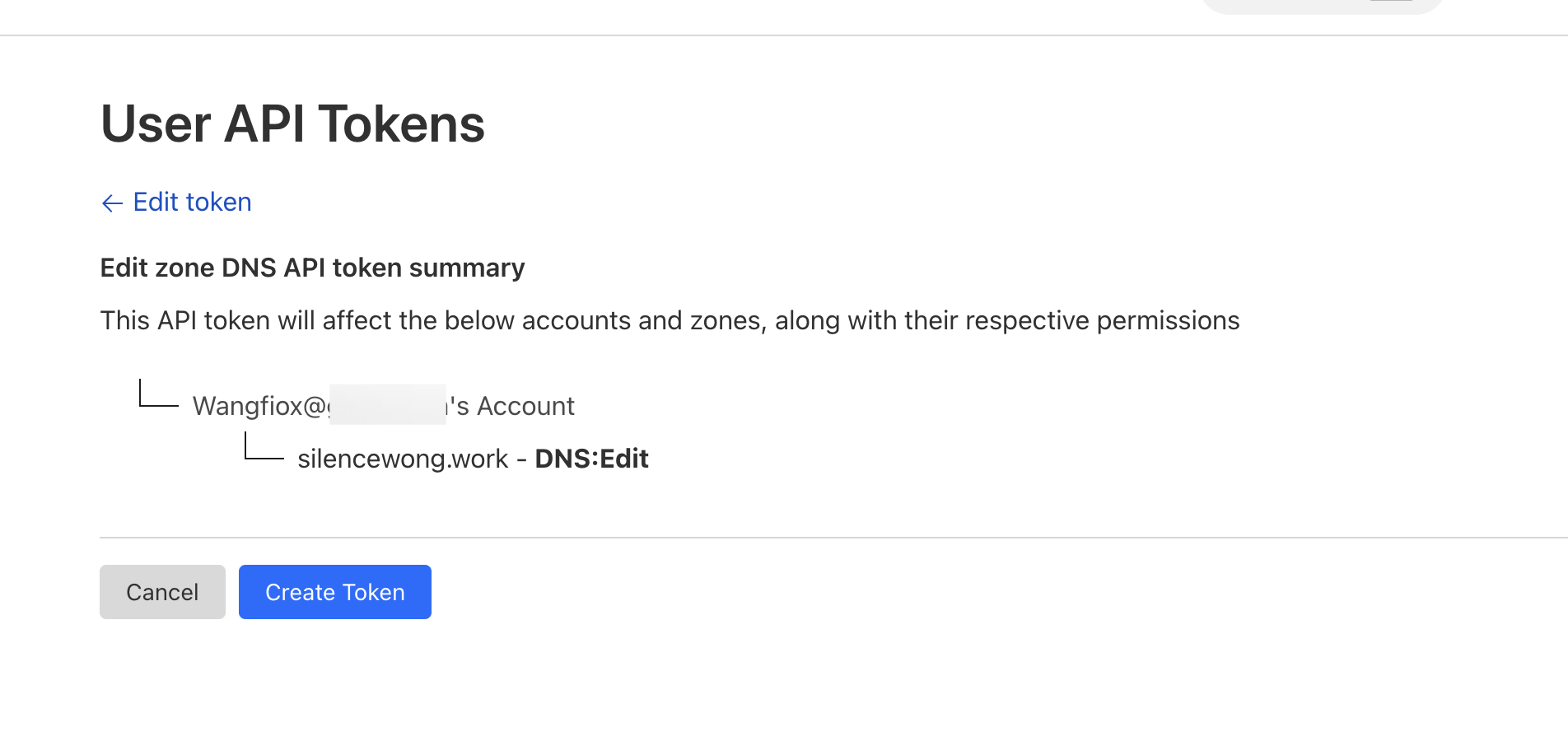
Task: Click the API token description sentence
Action: pyautogui.click(x=669, y=320)
